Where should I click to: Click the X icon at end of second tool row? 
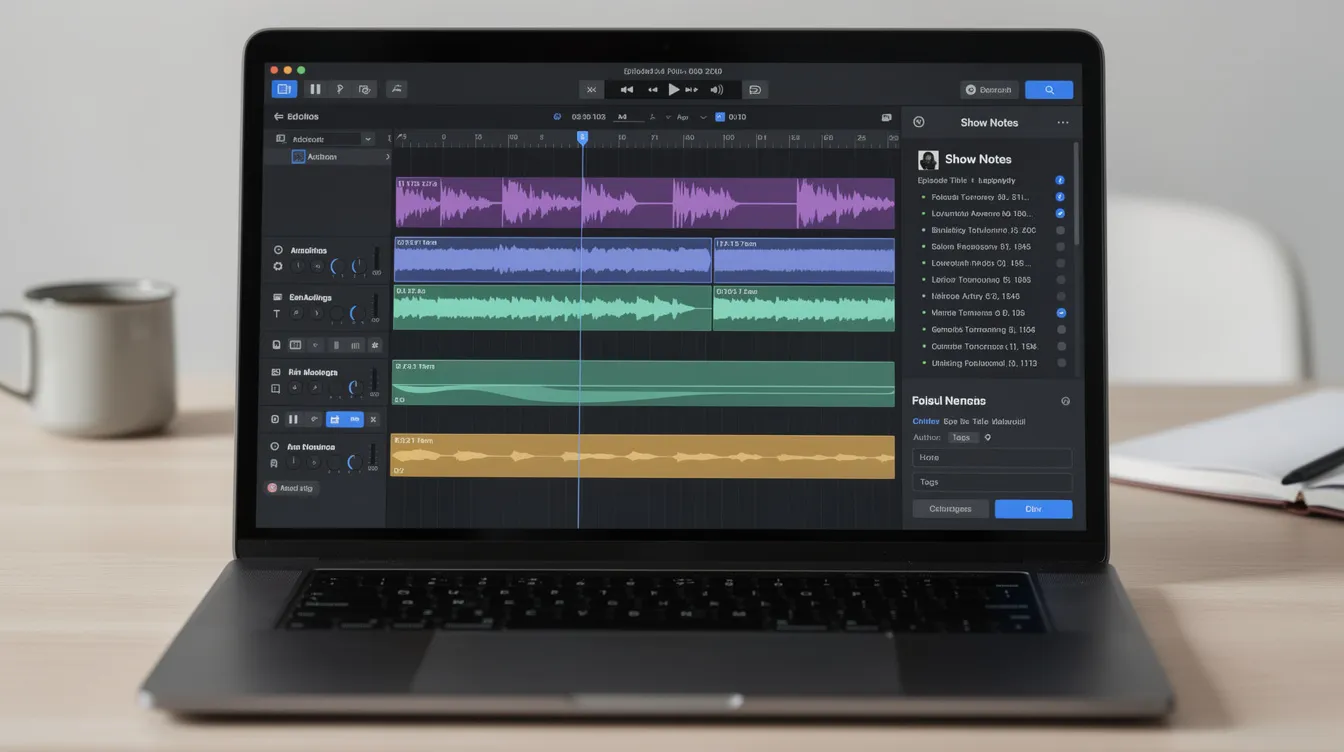[373, 420]
